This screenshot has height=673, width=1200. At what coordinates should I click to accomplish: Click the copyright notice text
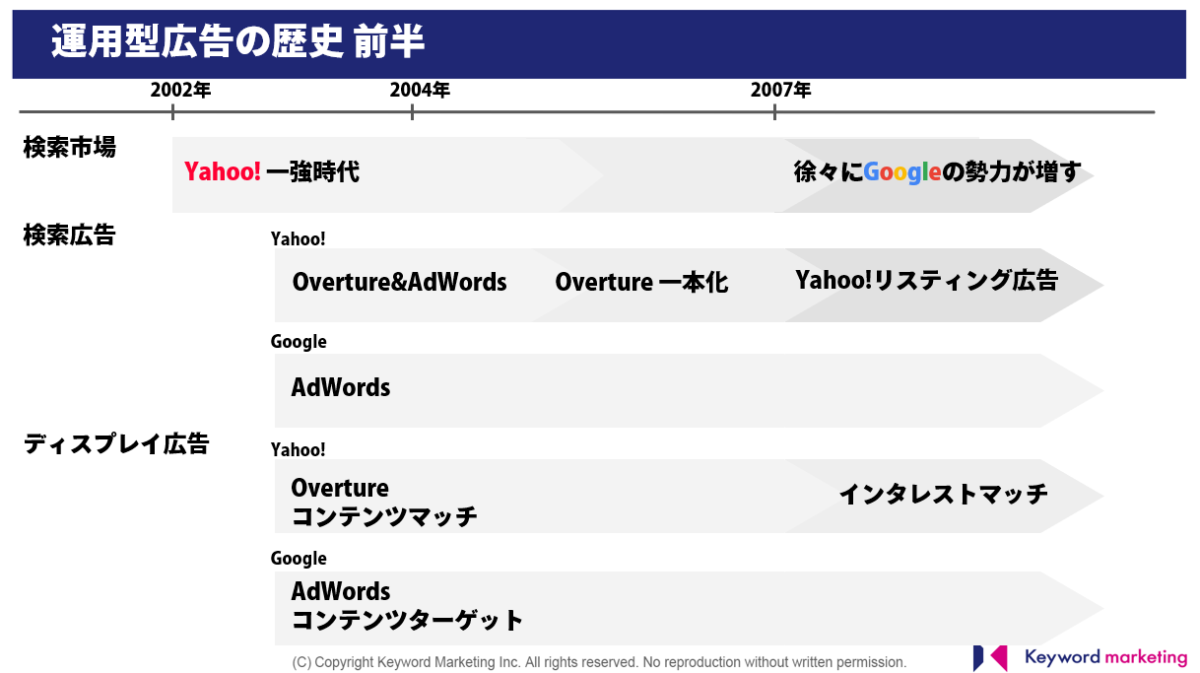tap(599, 662)
